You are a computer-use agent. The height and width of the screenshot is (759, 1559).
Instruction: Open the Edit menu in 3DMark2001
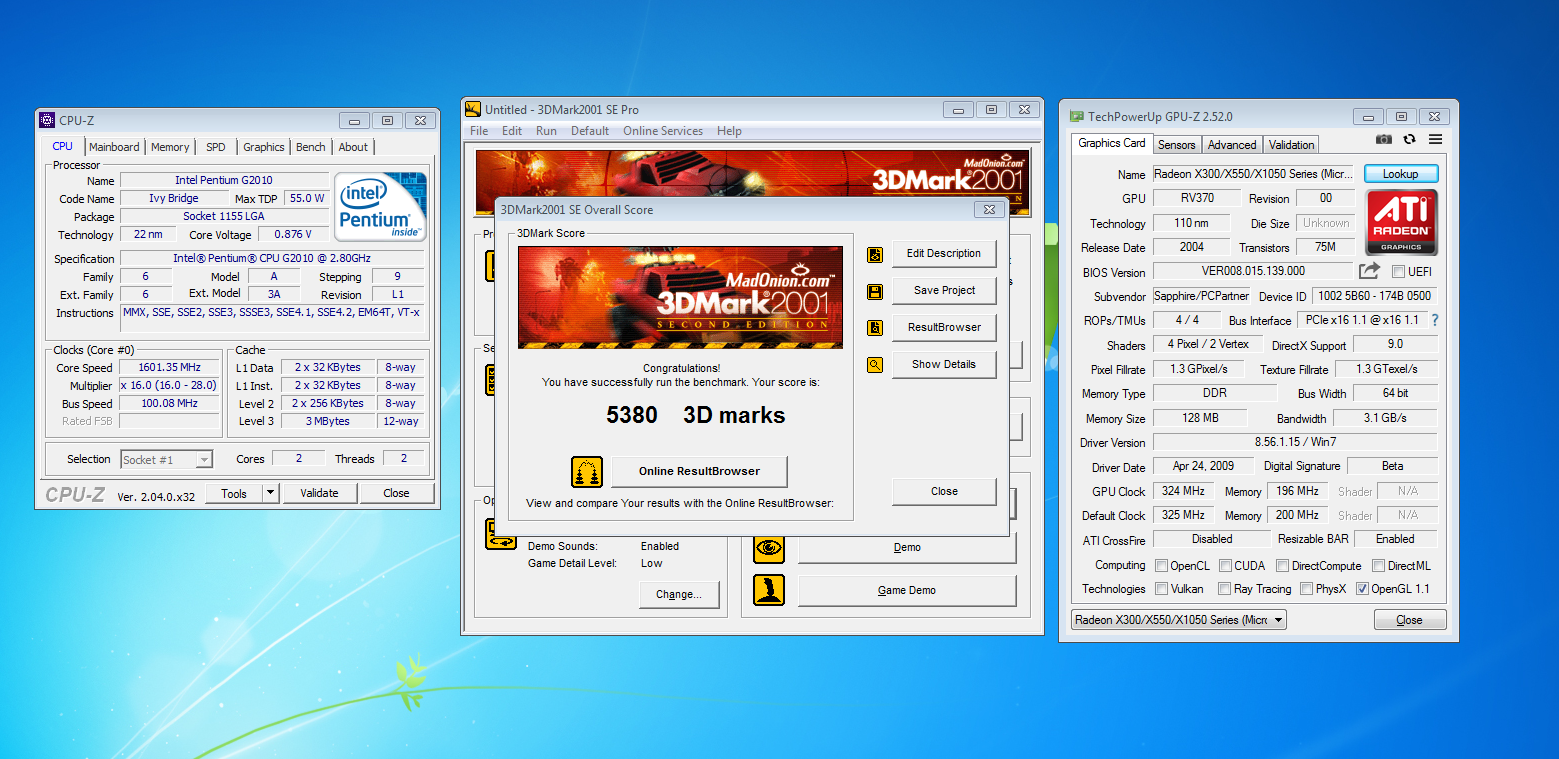click(x=512, y=131)
